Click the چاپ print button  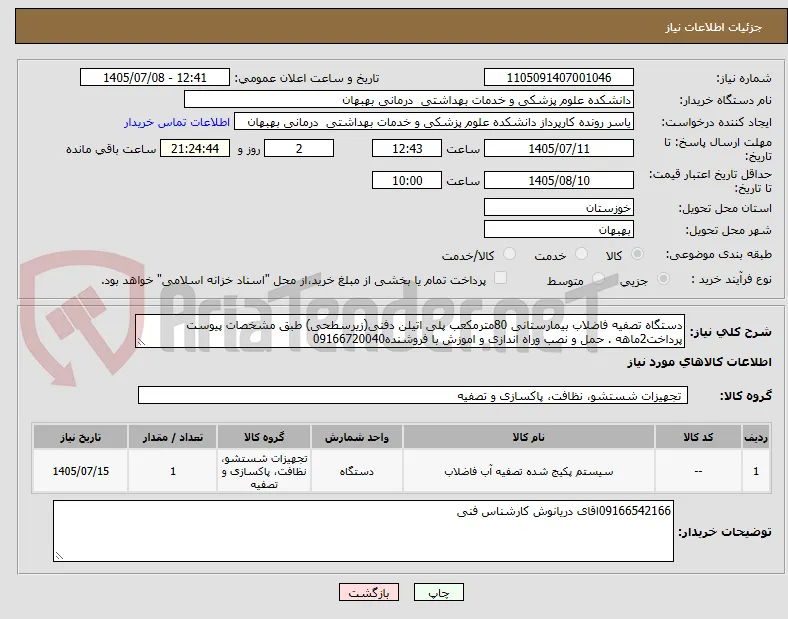tap(439, 592)
